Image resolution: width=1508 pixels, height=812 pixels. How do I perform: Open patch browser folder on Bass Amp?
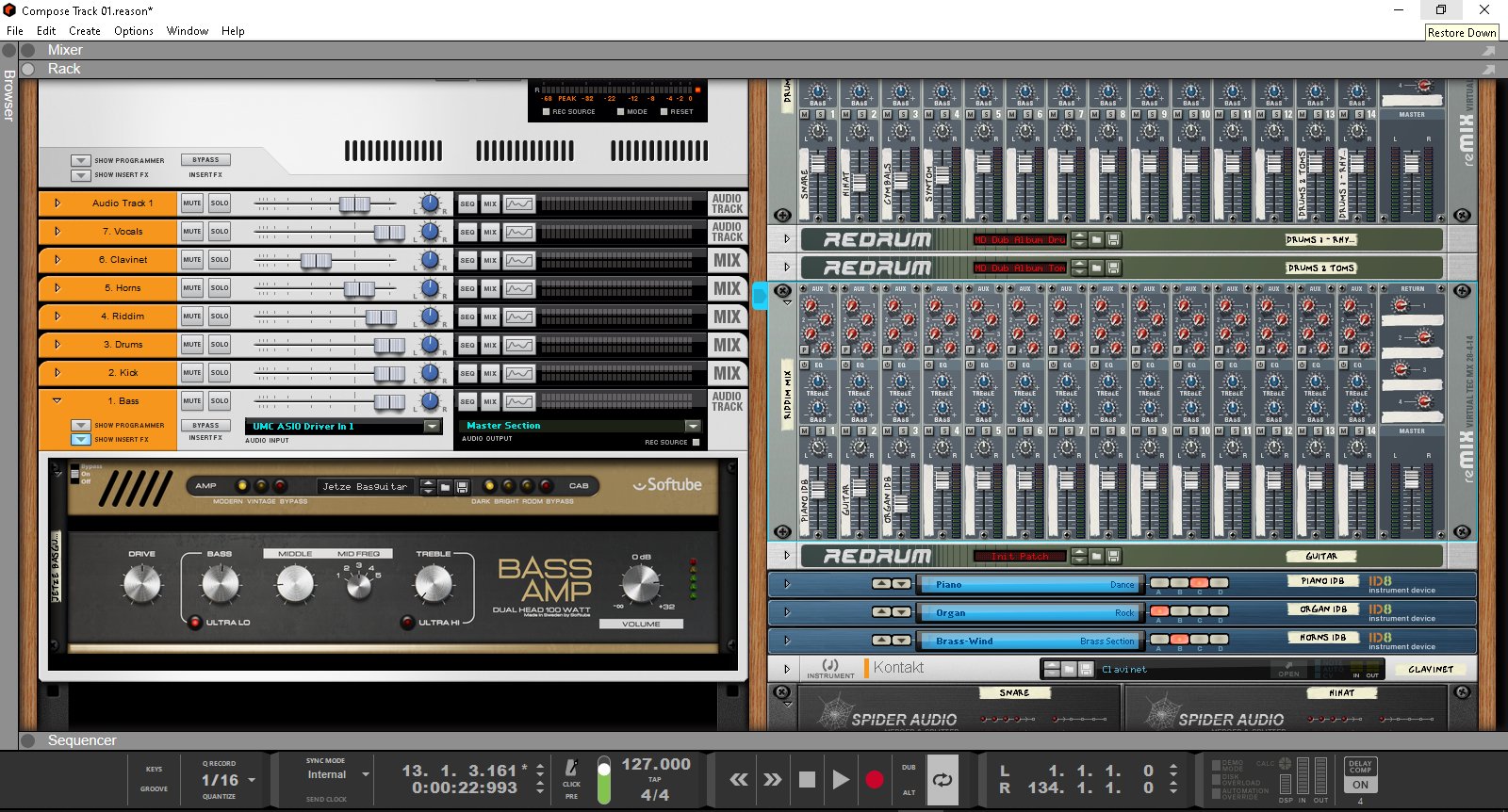click(x=445, y=487)
